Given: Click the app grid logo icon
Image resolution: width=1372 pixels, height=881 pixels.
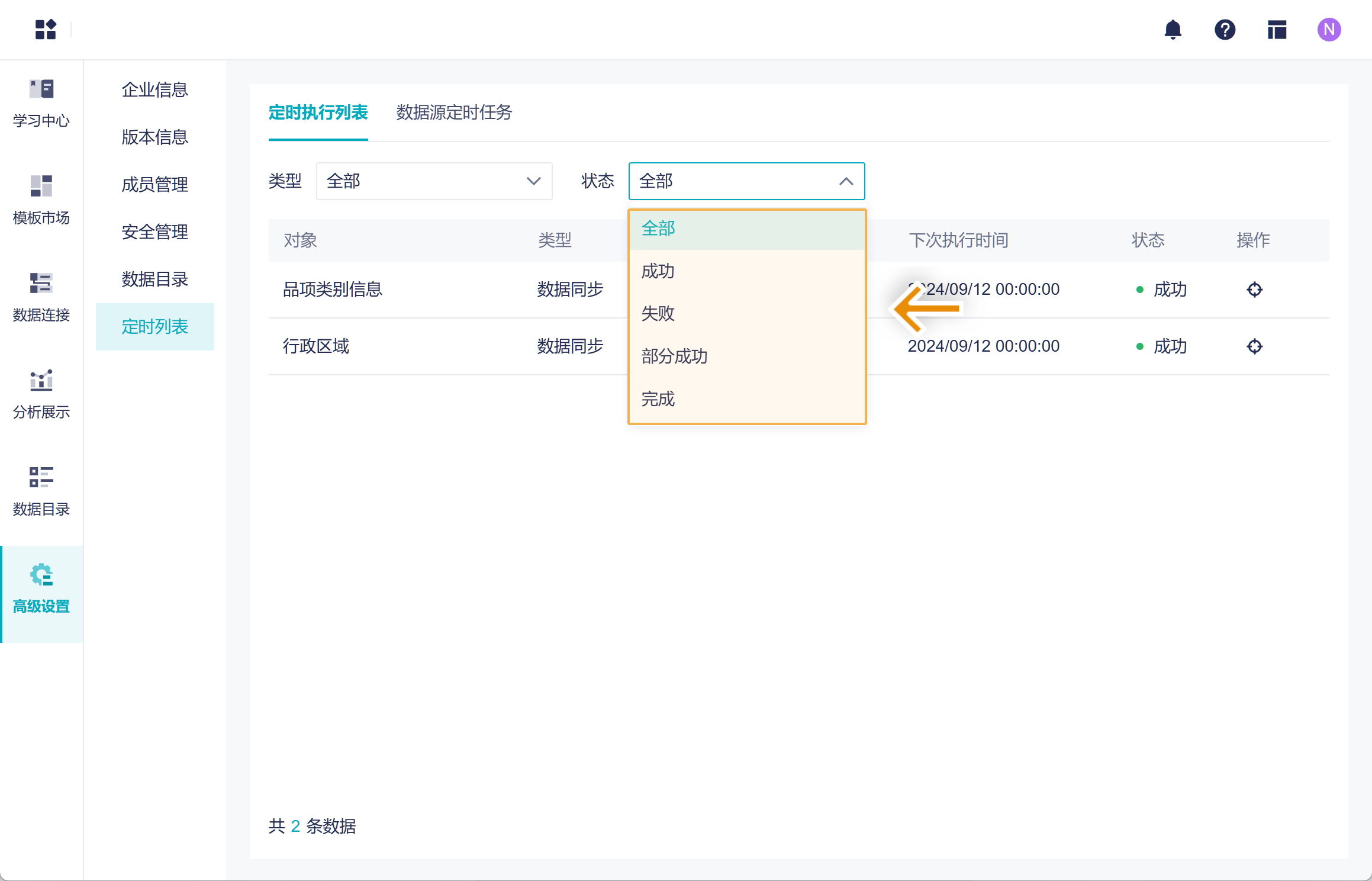Looking at the screenshot, I should click(46, 30).
